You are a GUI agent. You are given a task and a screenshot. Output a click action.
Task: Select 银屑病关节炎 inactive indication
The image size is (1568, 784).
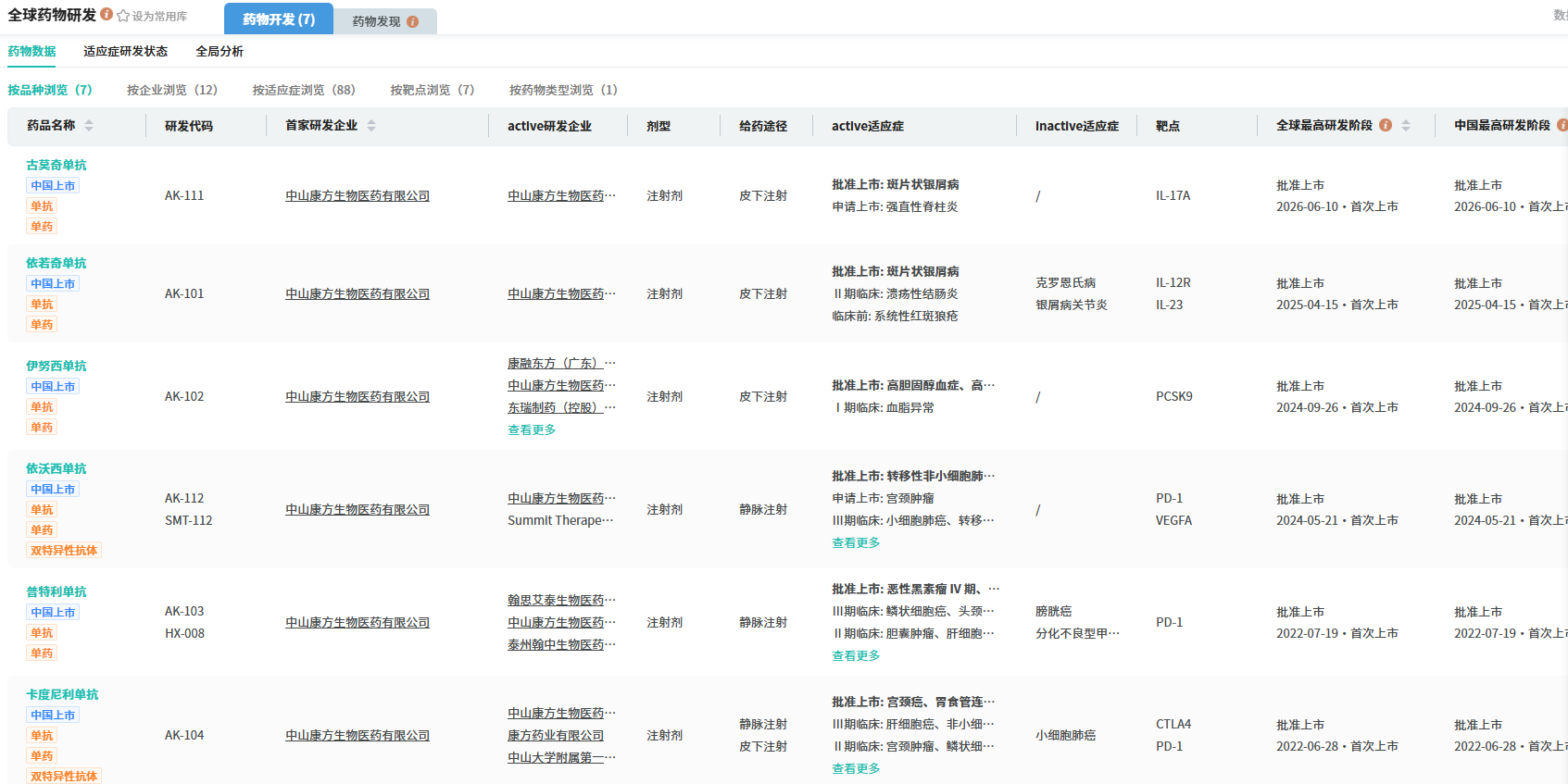click(x=1072, y=305)
